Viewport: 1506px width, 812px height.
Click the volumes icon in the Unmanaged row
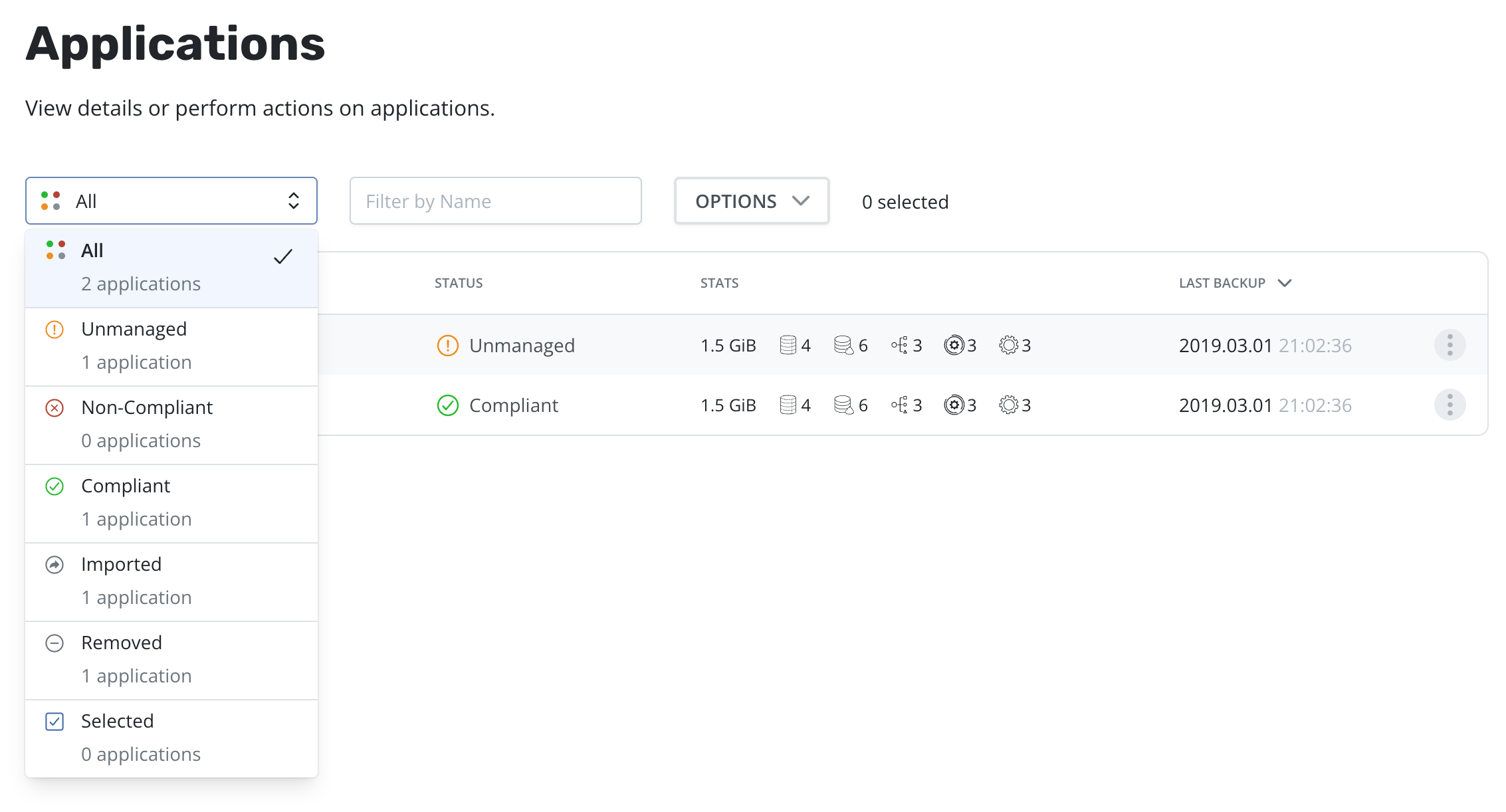(x=788, y=346)
